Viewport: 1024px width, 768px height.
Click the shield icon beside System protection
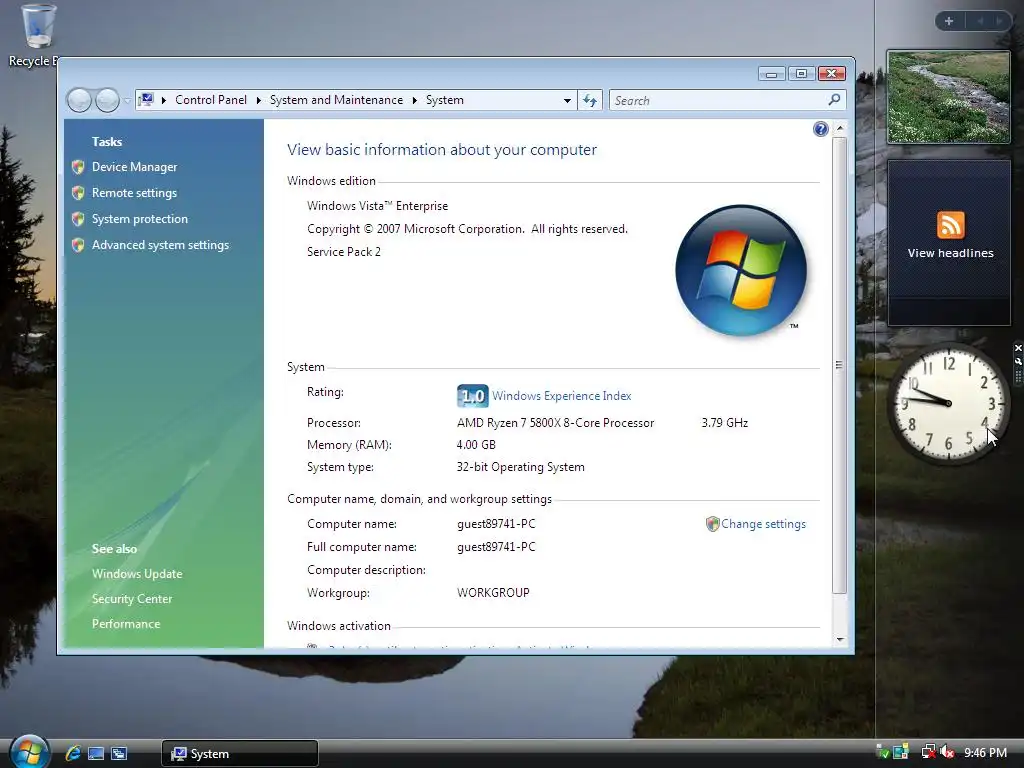78,219
